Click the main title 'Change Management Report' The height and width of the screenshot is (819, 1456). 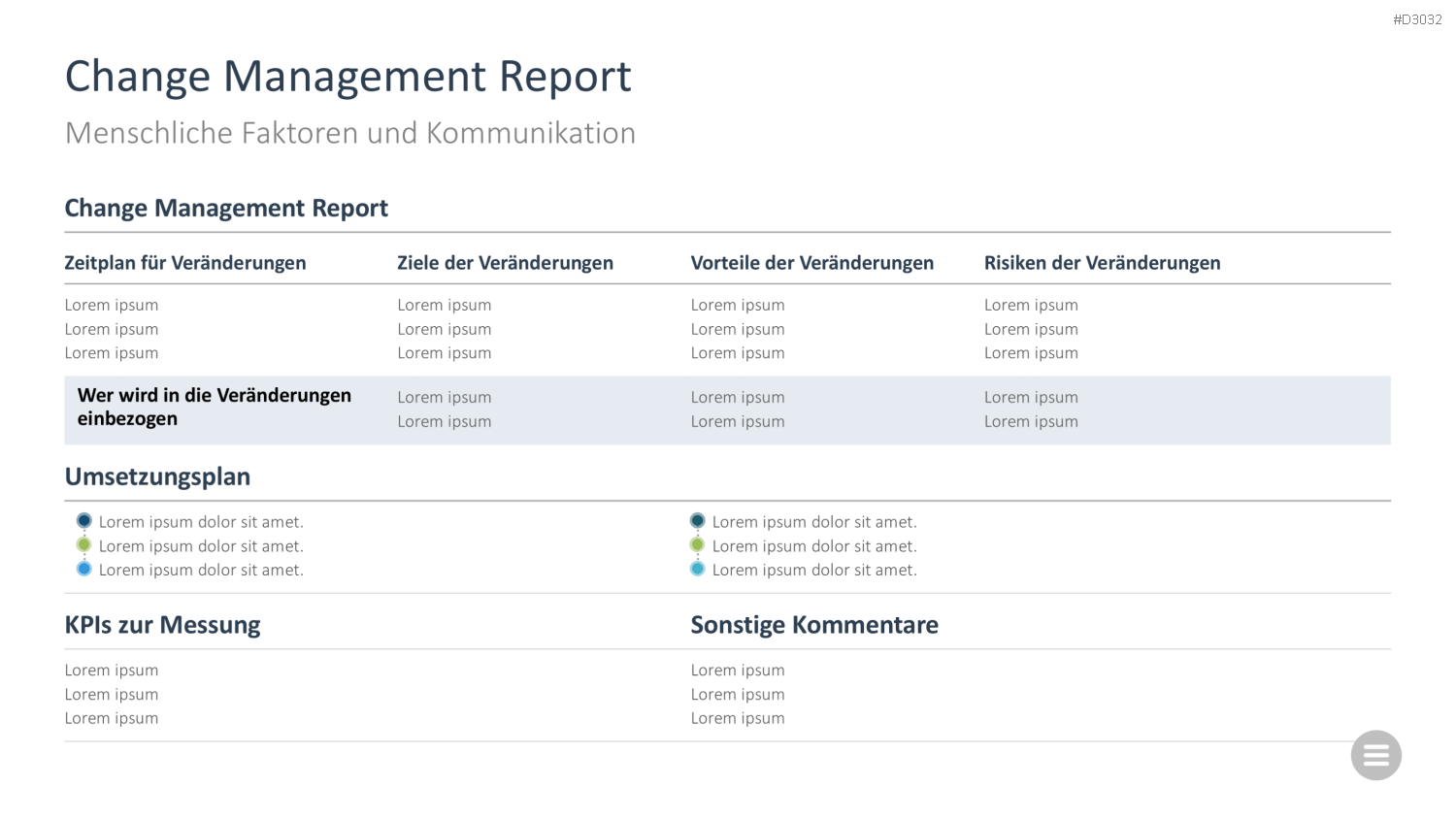[347, 77]
